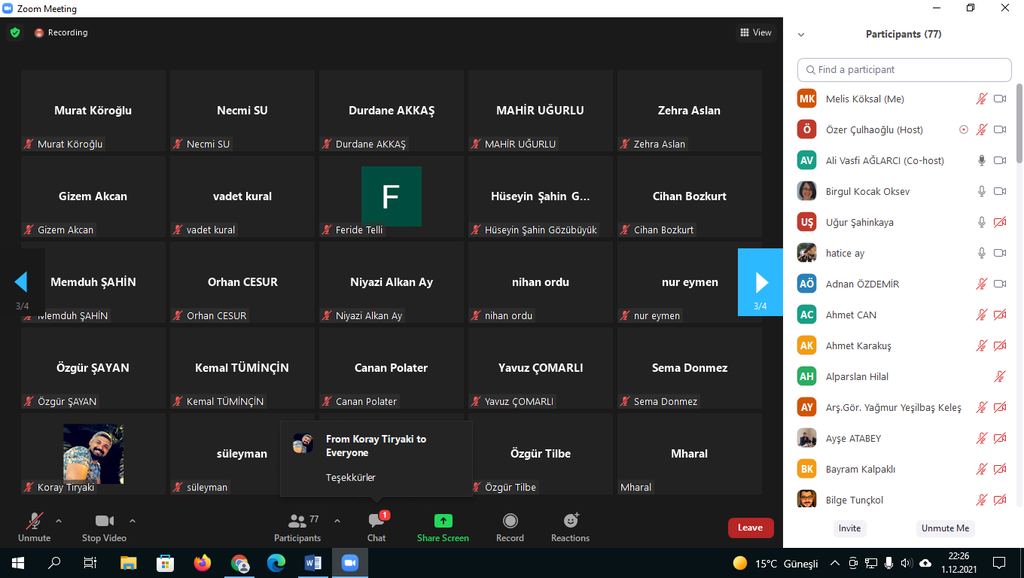Click Alparslan Hilal muted mic icon
This screenshot has width=1024, height=578.
pos(1000,377)
